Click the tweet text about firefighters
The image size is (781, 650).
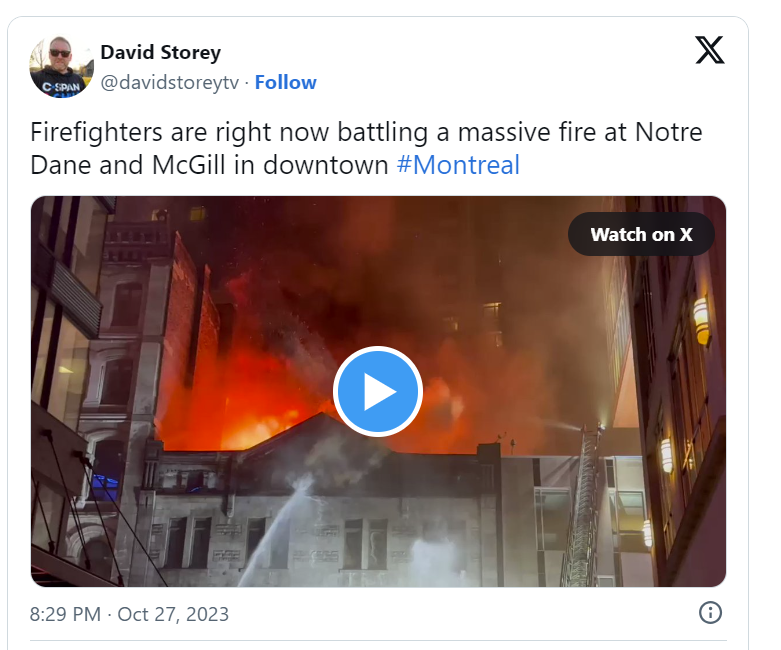point(366,148)
